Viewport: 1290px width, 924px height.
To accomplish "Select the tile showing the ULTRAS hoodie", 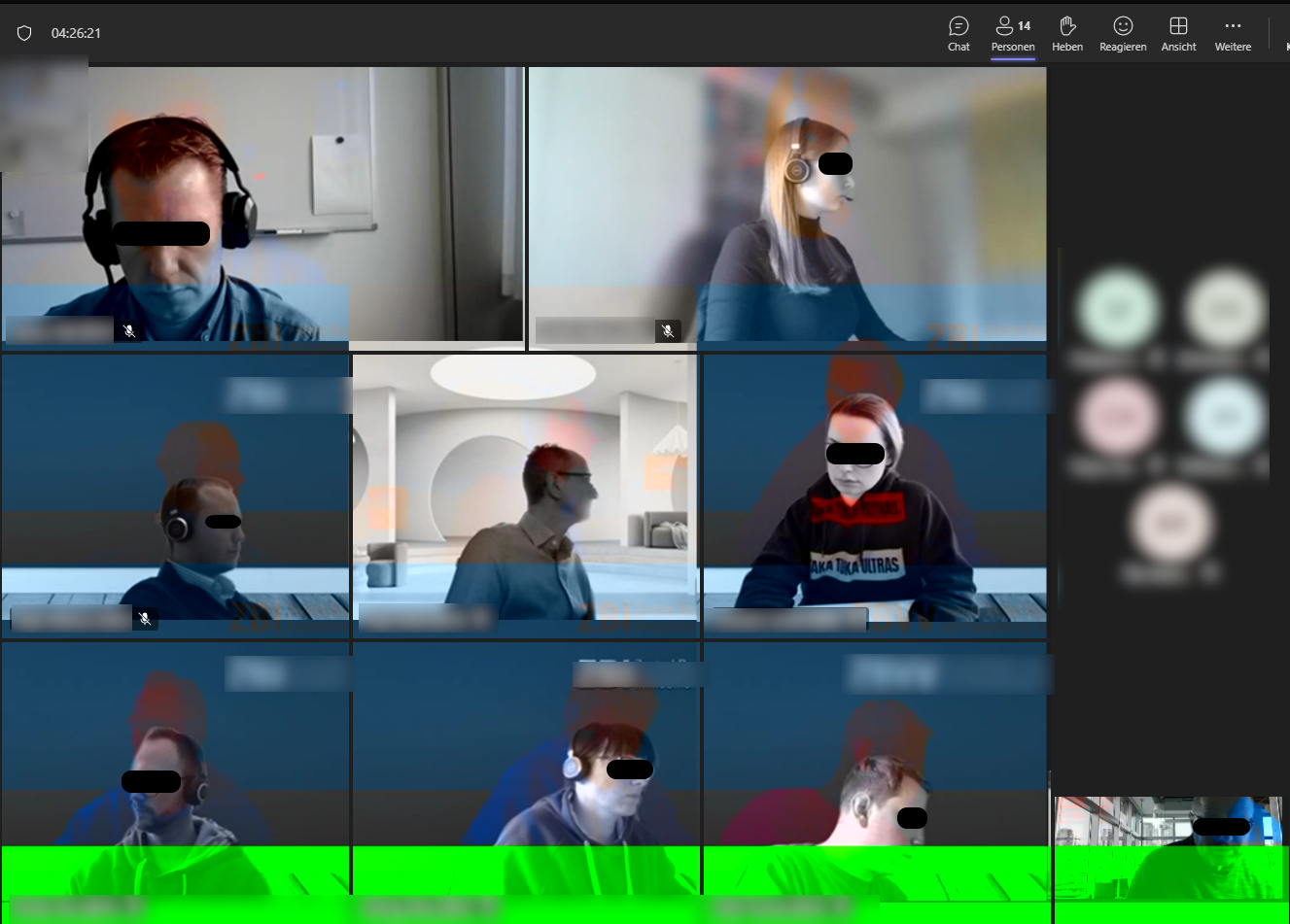I will click(x=875, y=496).
